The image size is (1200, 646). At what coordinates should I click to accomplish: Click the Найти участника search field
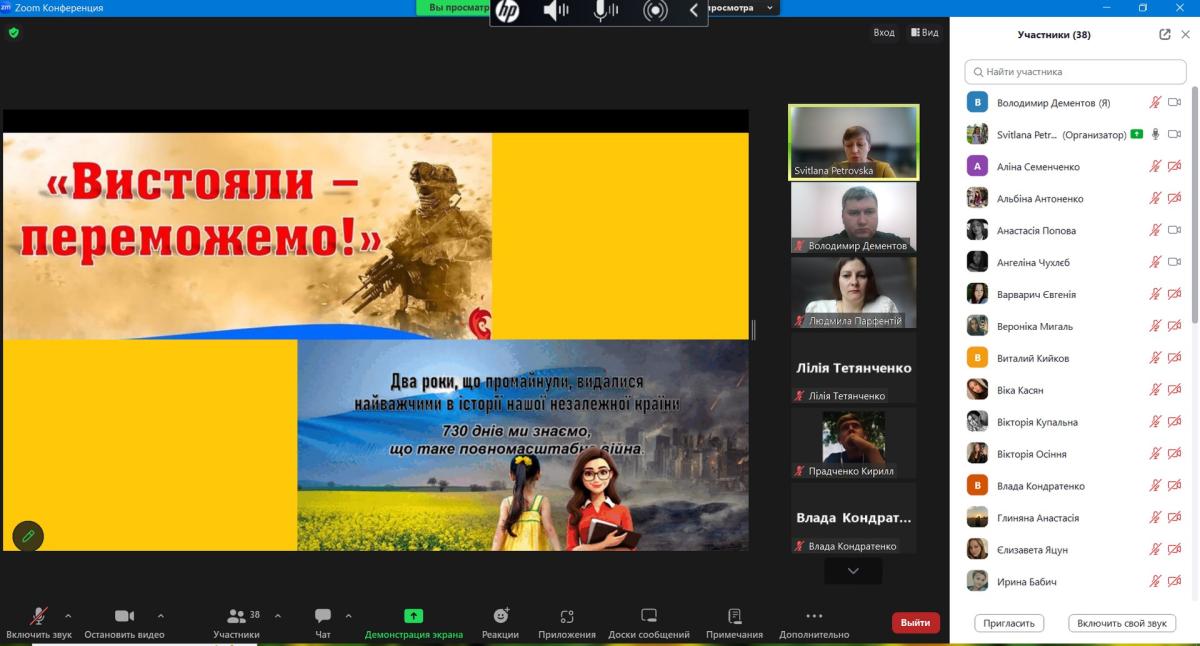(1075, 72)
